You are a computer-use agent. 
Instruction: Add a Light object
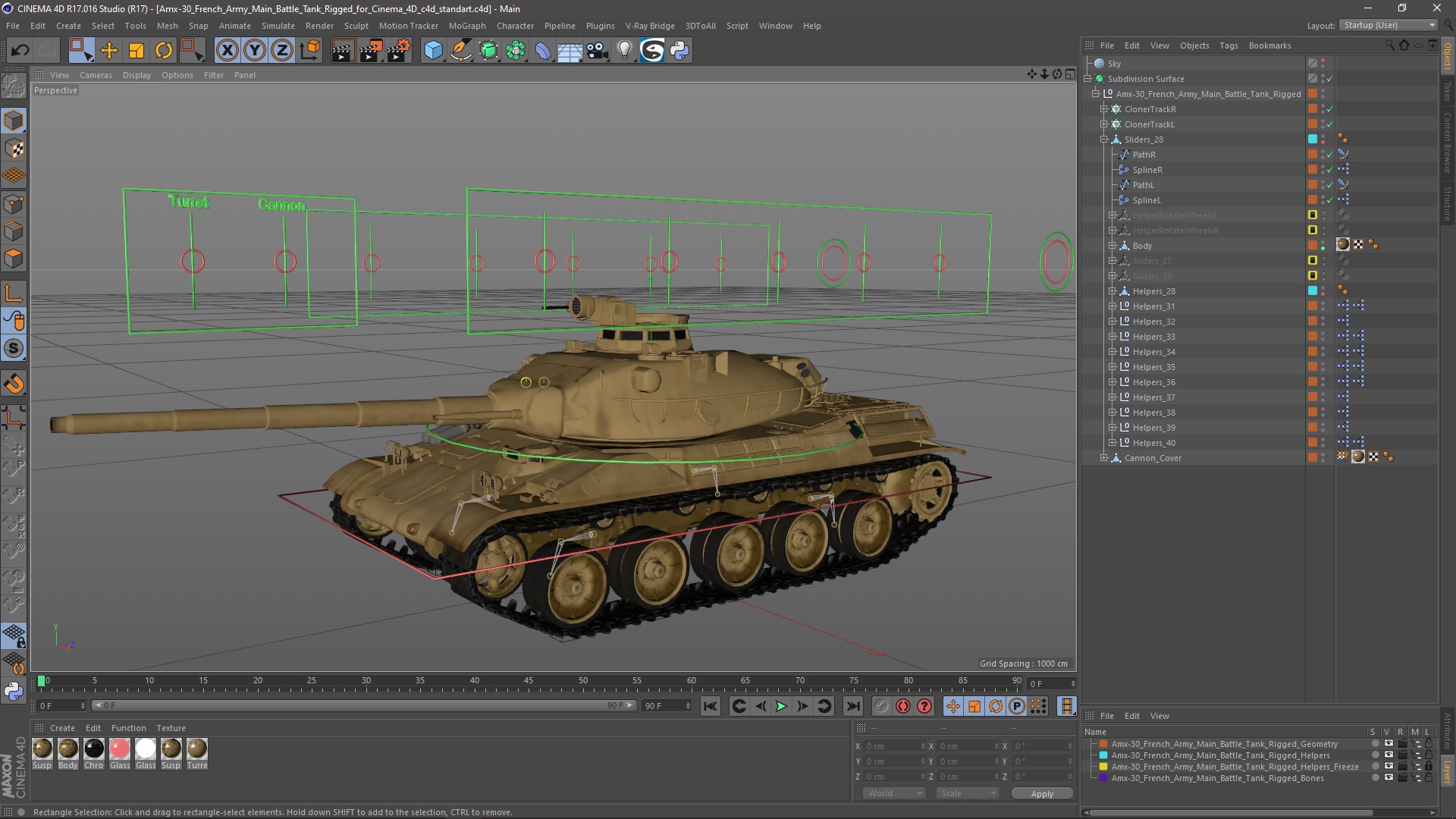point(624,51)
